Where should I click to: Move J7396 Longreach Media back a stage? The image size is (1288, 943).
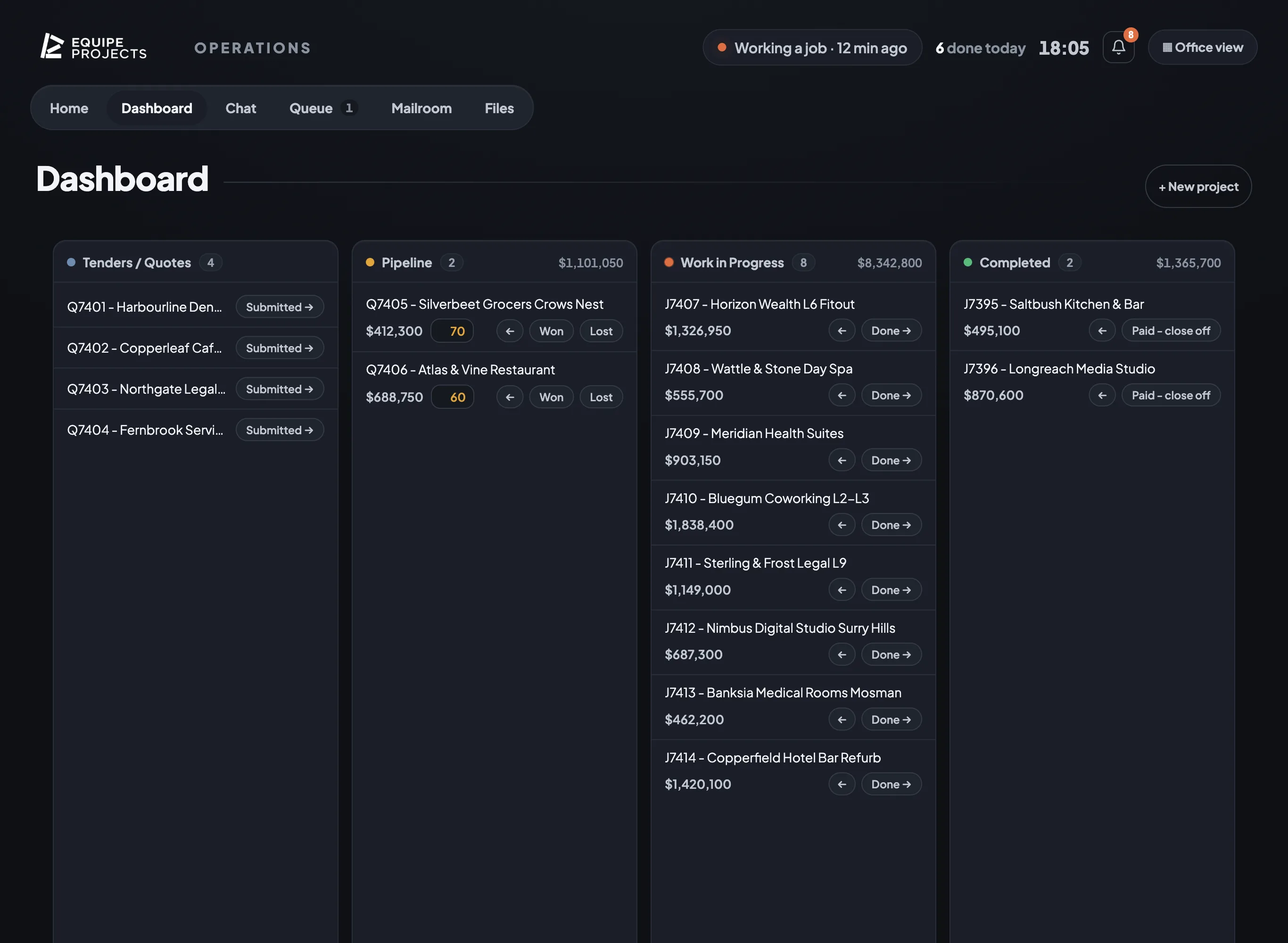pos(1102,395)
